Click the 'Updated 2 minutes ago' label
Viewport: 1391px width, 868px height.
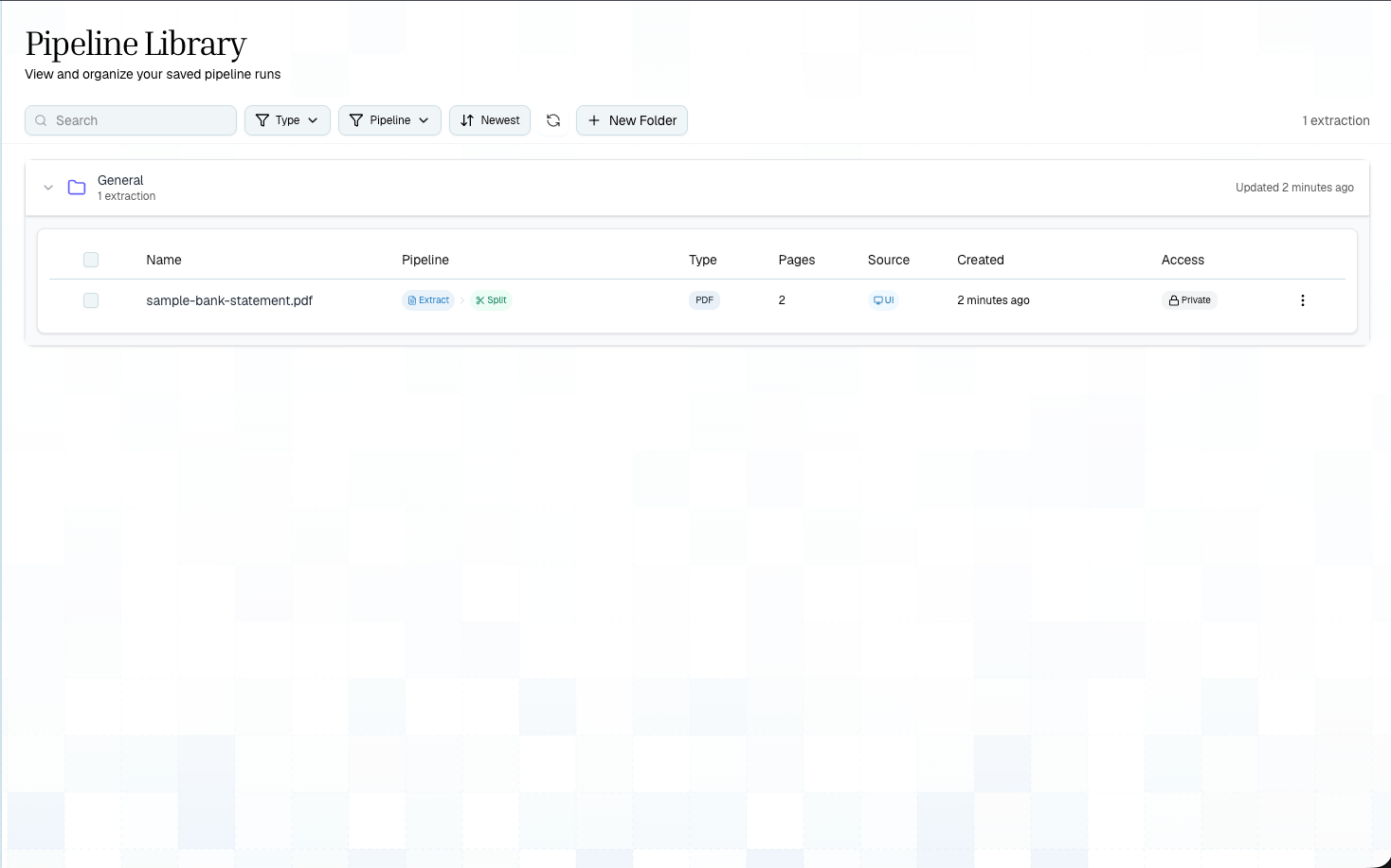(1294, 188)
